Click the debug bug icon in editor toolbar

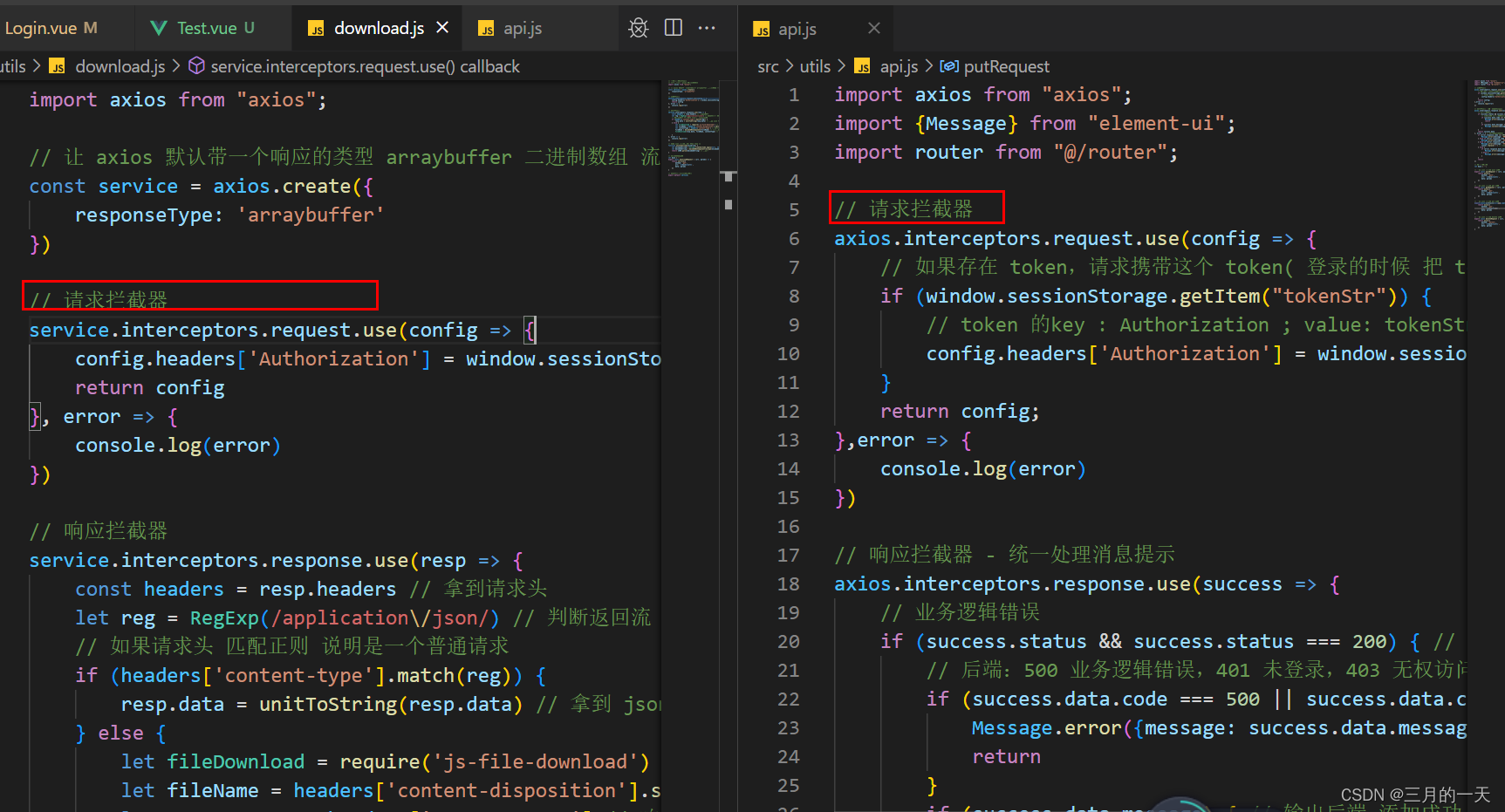pos(639,28)
